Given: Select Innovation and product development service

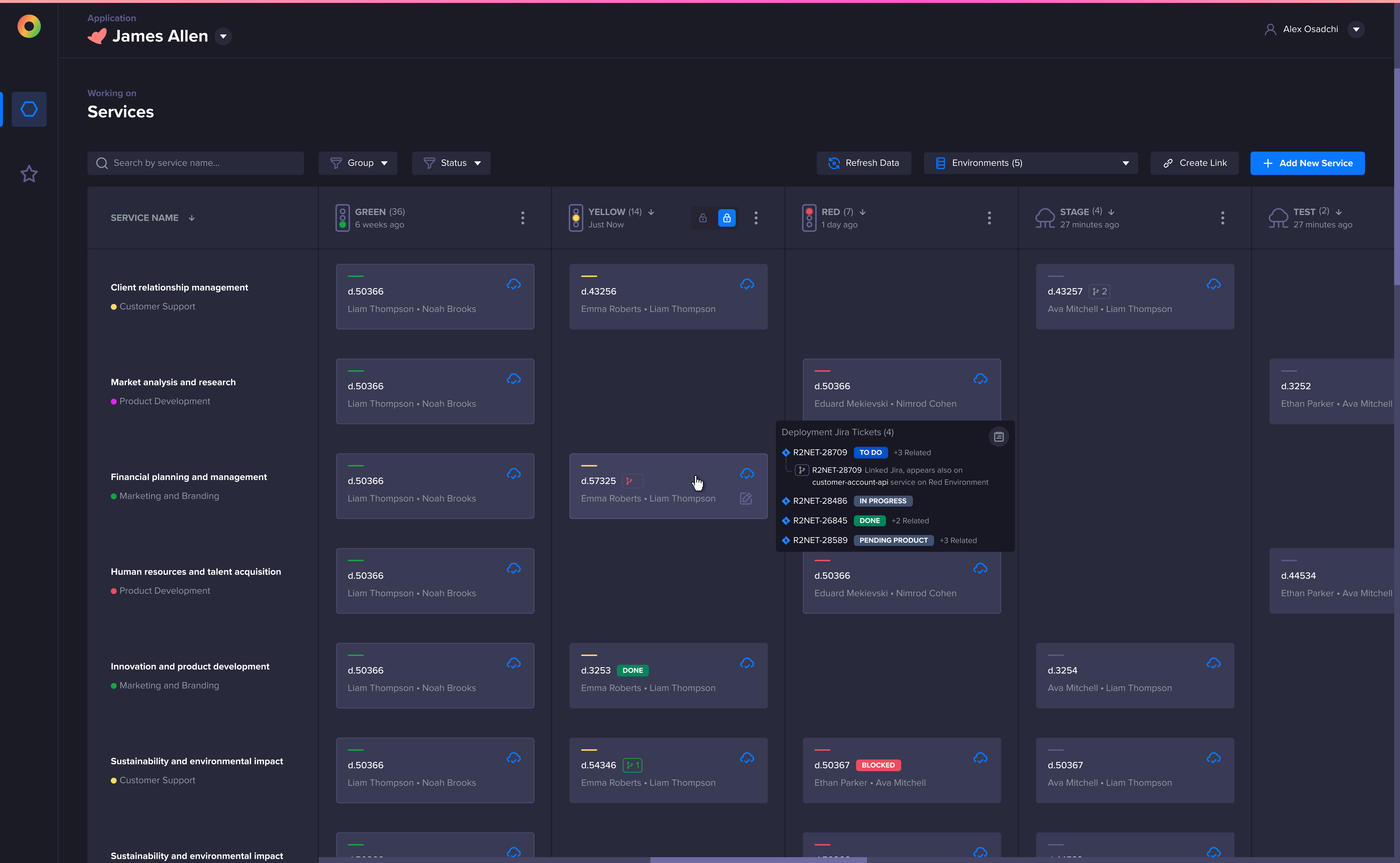Looking at the screenshot, I should (190, 667).
